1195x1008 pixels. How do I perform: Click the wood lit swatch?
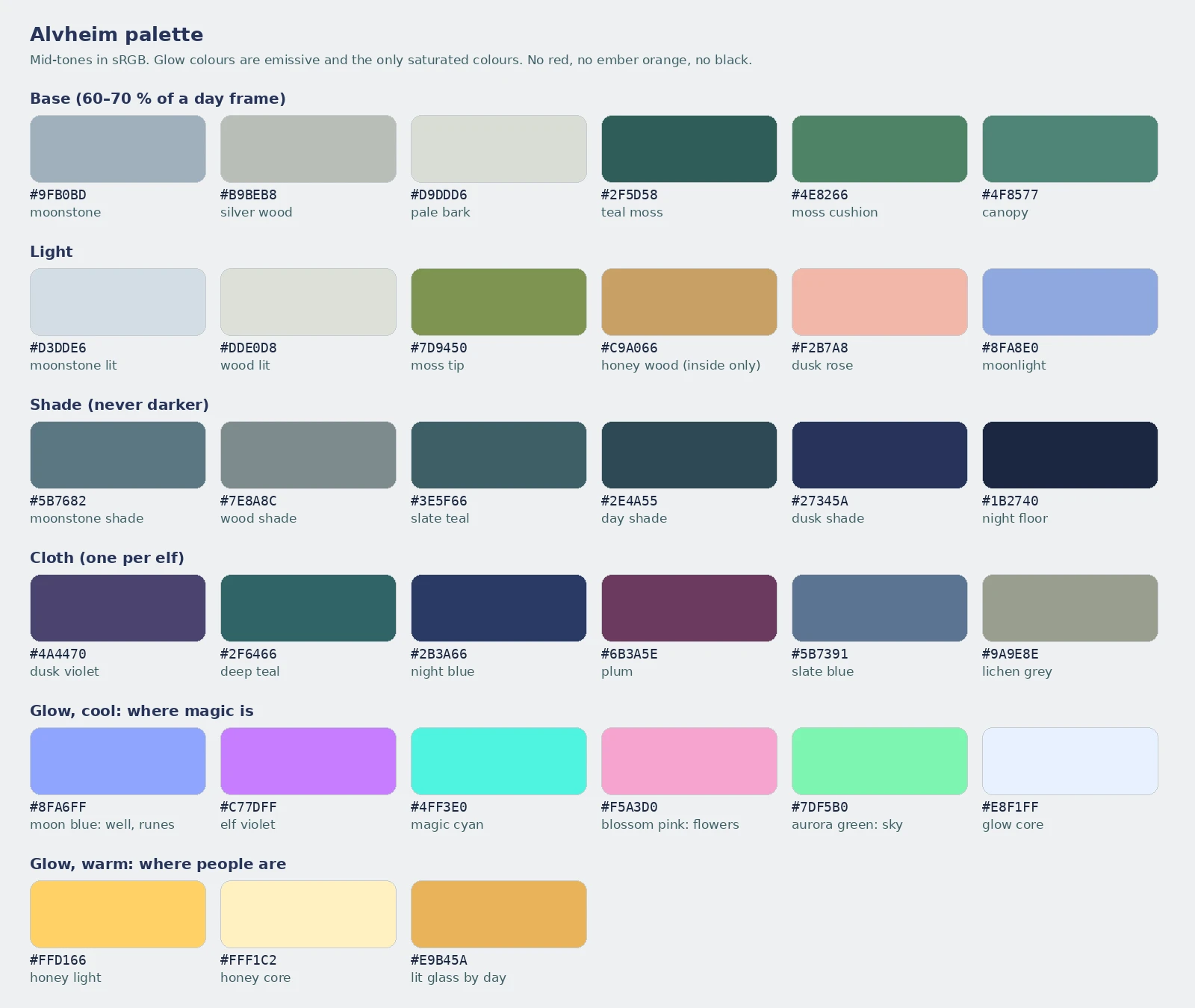pos(308,302)
